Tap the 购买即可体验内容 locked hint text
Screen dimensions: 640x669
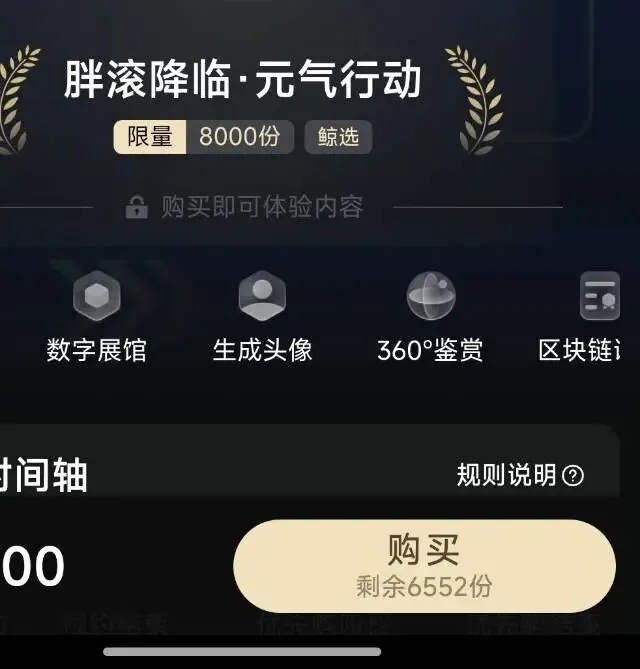pyautogui.click(x=262, y=207)
